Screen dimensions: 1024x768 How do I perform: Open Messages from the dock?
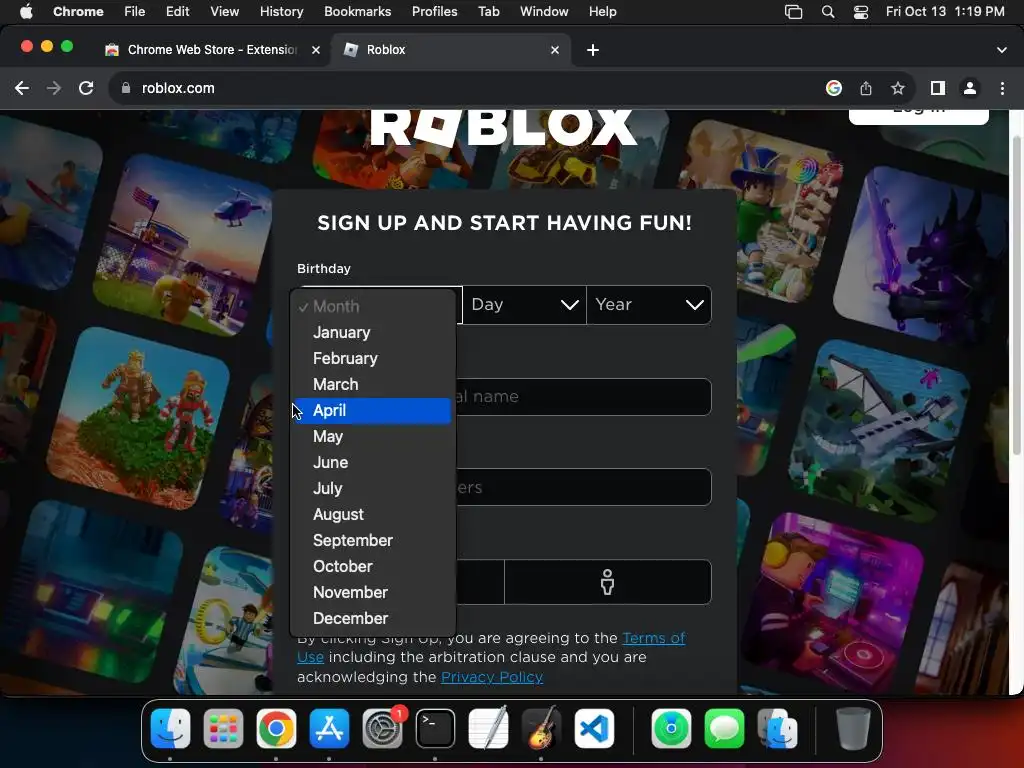(724, 728)
